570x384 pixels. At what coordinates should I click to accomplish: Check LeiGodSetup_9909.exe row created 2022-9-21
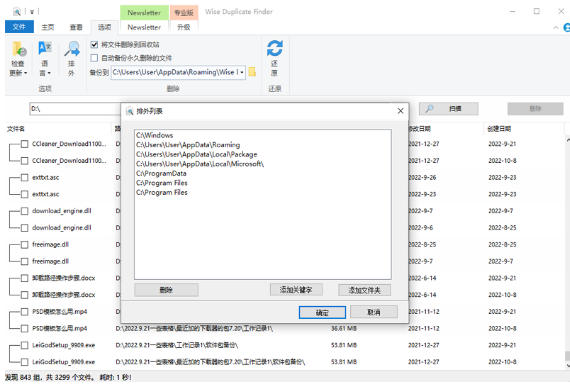click(x=24, y=345)
